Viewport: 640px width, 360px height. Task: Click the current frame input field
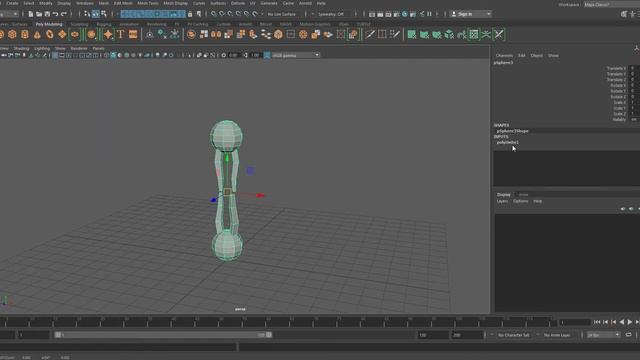pyautogui.click(x=575, y=322)
